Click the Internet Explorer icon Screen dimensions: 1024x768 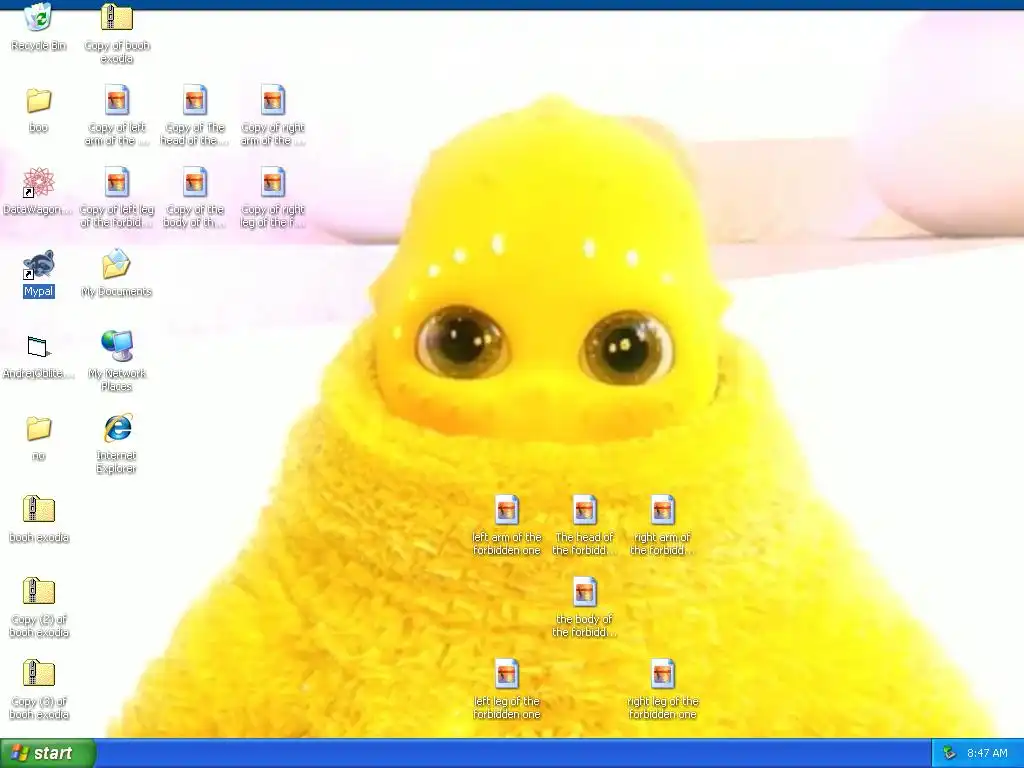coord(117,428)
